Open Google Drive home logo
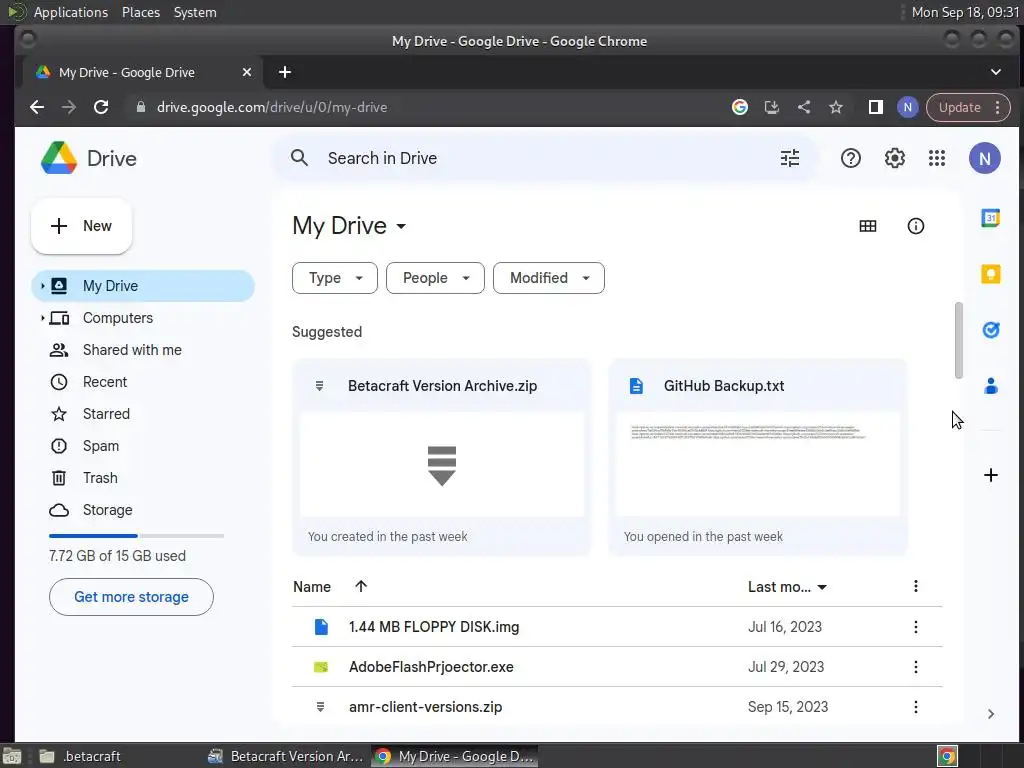The height and width of the screenshot is (768, 1024). pyautogui.click(x=89, y=158)
